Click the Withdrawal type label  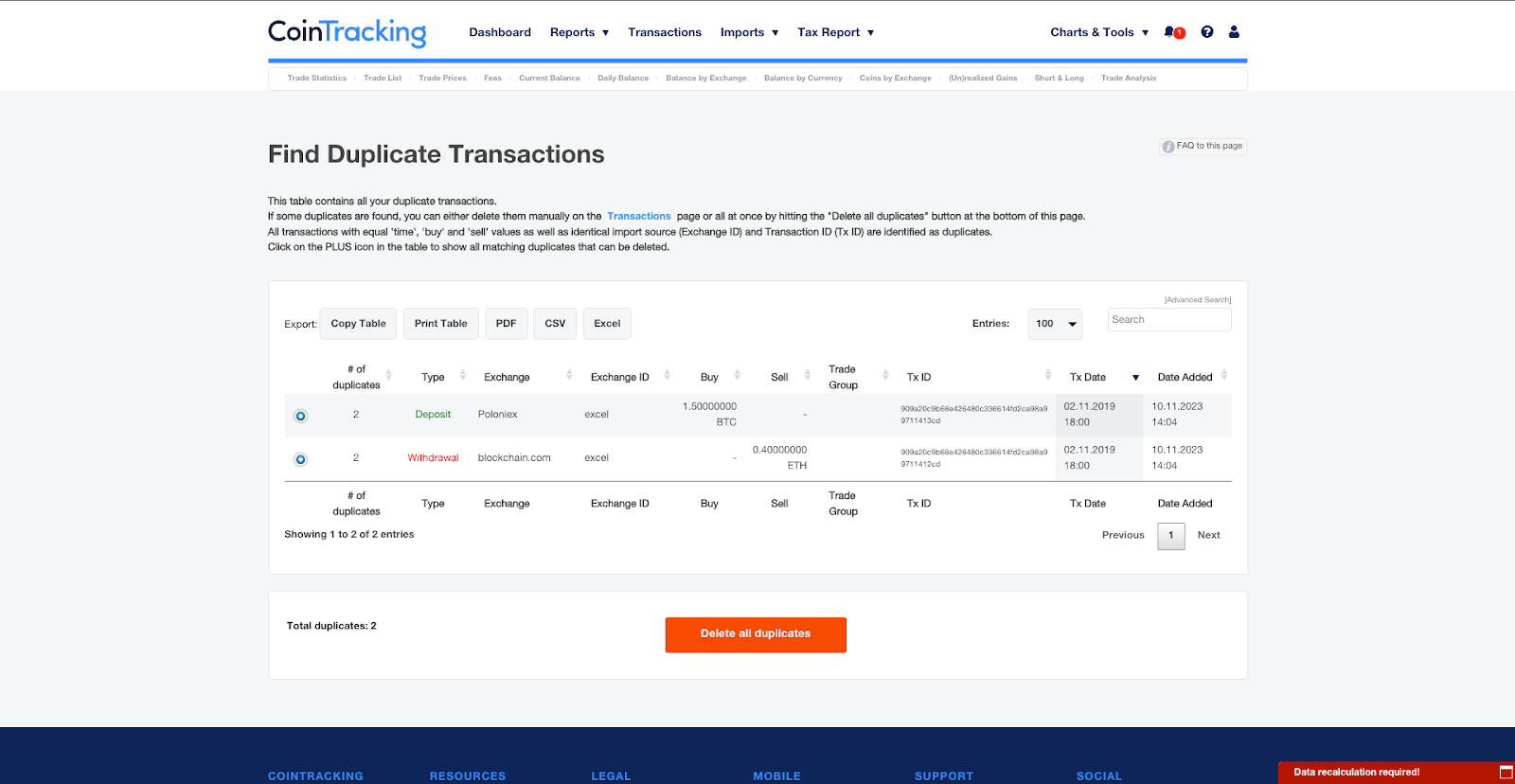[x=433, y=458]
